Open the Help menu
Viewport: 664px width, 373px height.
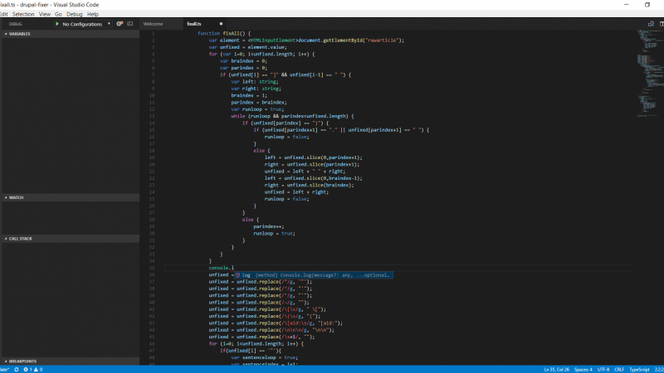pos(93,14)
